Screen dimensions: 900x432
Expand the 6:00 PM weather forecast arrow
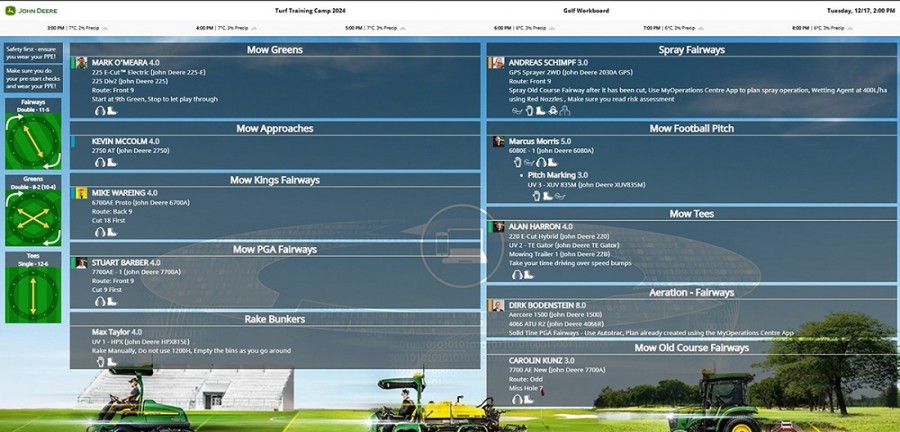click(552, 28)
